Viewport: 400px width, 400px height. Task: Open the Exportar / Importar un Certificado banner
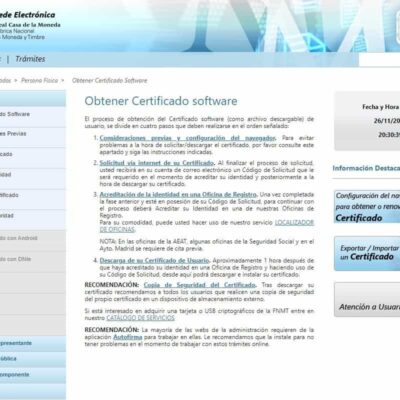(x=367, y=253)
